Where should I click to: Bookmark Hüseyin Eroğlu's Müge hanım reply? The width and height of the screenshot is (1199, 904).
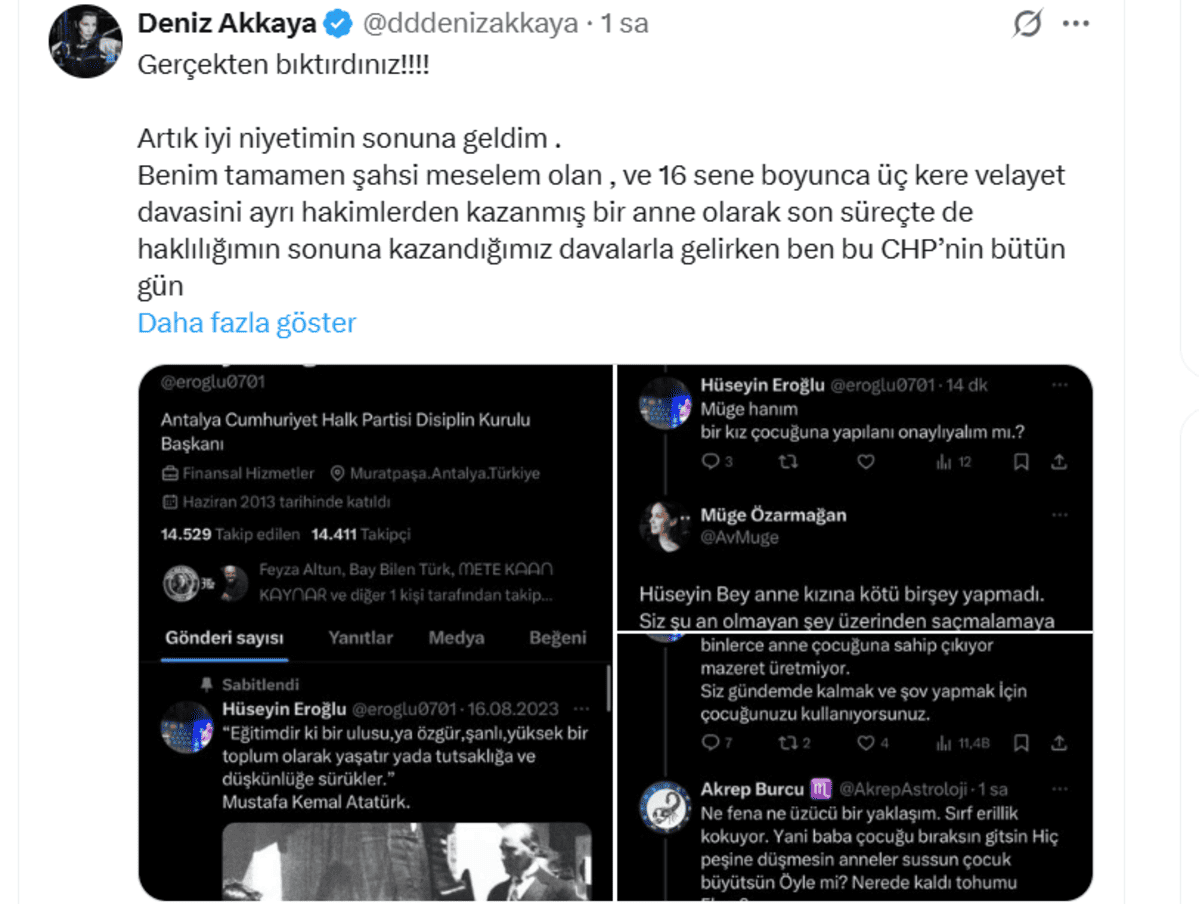pos(1020,461)
